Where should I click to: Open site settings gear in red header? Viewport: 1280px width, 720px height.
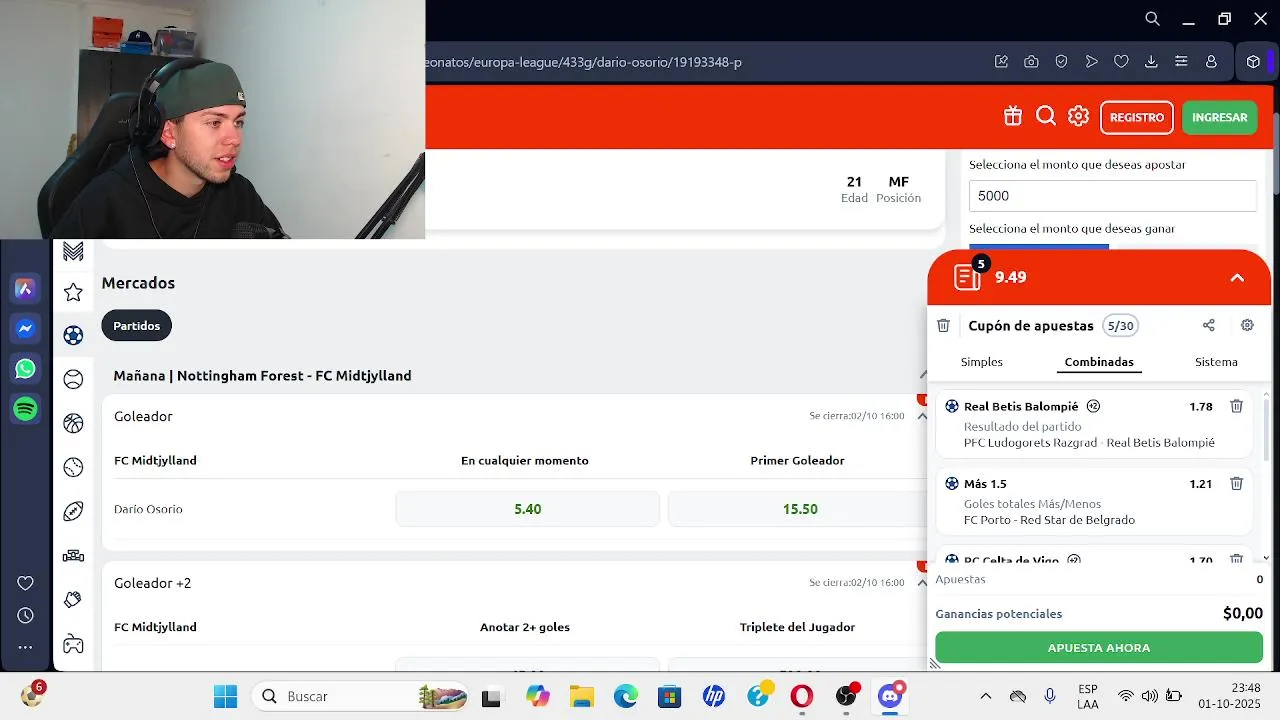coord(1078,116)
